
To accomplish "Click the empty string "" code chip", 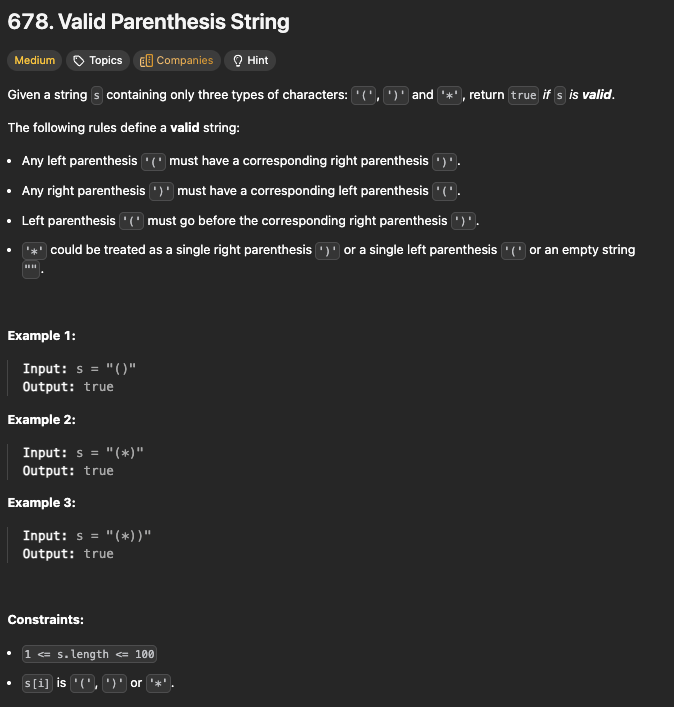I will pos(31,270).
